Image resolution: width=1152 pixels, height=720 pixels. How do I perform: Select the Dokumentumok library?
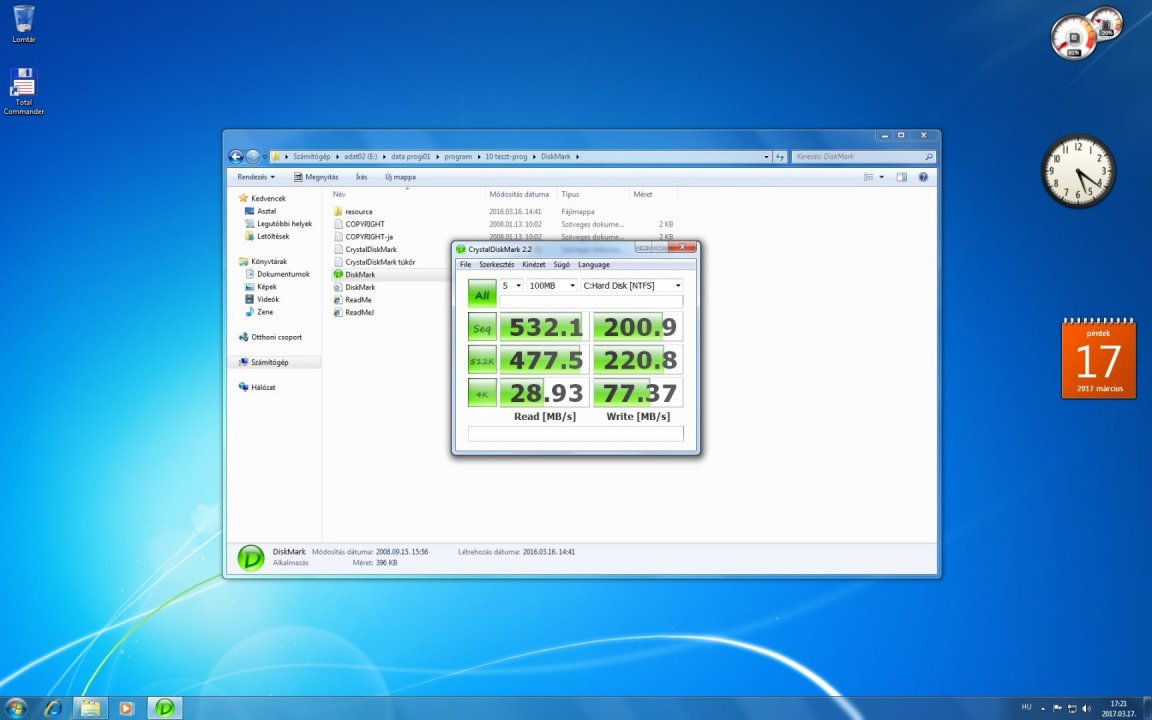point(283,274)
